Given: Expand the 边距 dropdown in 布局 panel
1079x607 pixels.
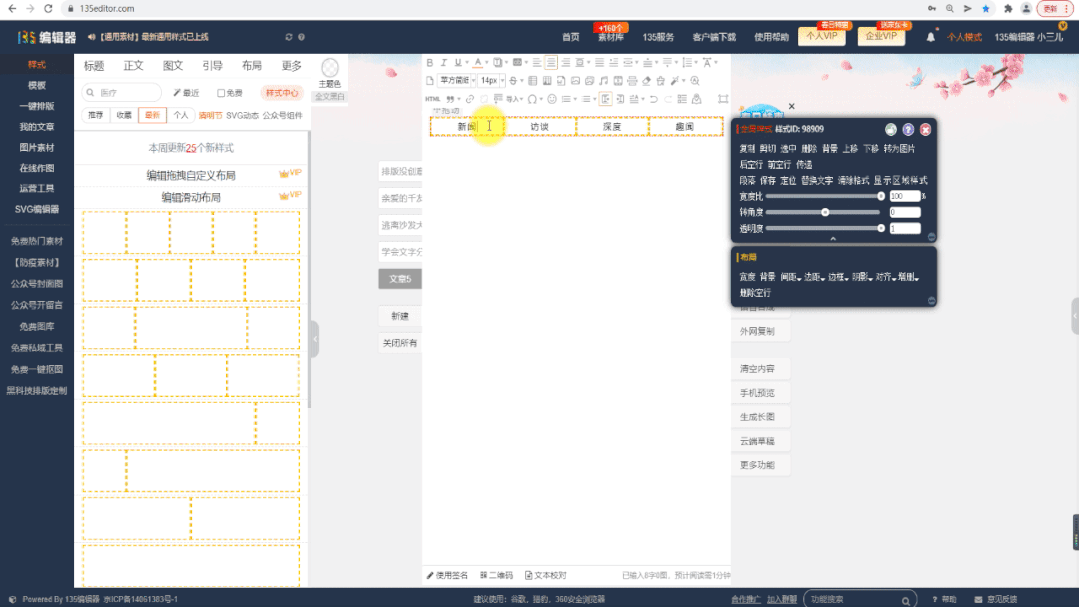Looking at the screenshot, I should coord(814,277).
